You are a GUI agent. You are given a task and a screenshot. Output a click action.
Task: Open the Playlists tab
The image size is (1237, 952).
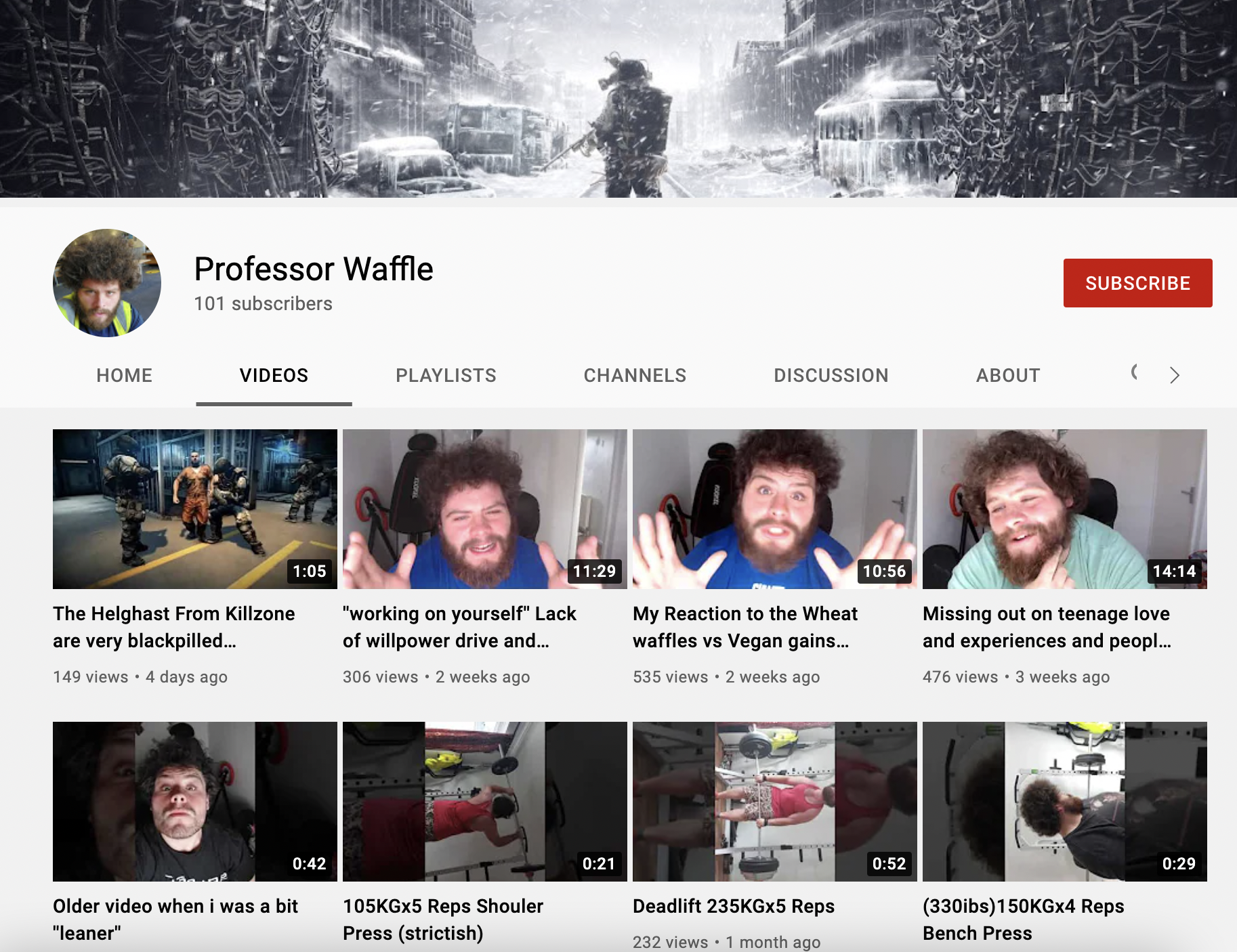coord(446,375)
